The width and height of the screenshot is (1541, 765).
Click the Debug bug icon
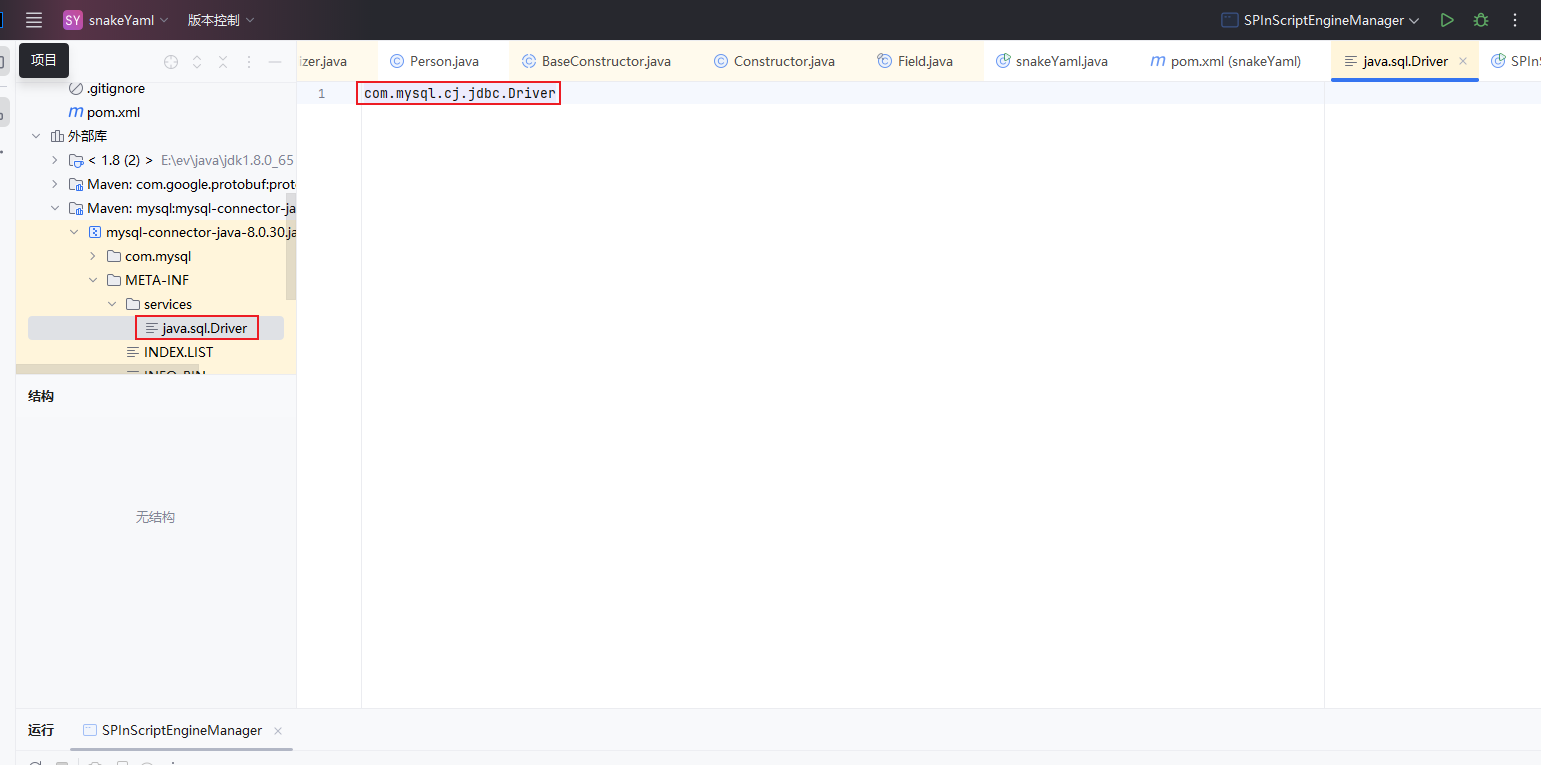(1481, 20)
